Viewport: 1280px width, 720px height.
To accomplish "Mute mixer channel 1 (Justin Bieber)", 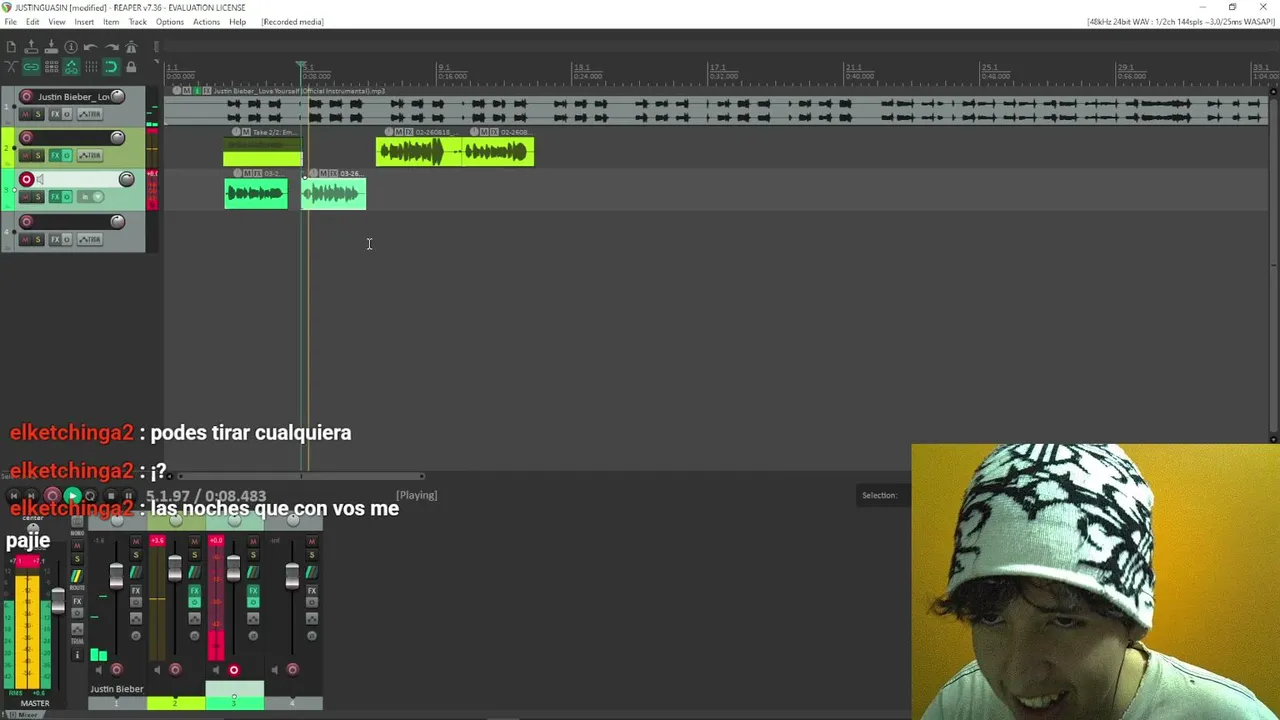I will pyautogui.click(x=136, y=541).
